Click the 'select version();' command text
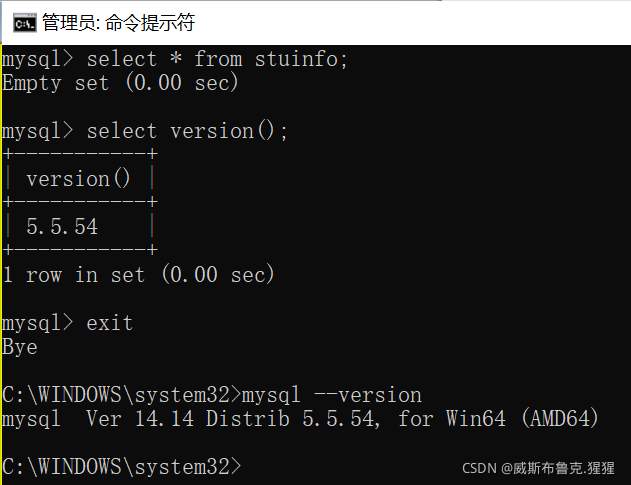 [x=187, y=131]
